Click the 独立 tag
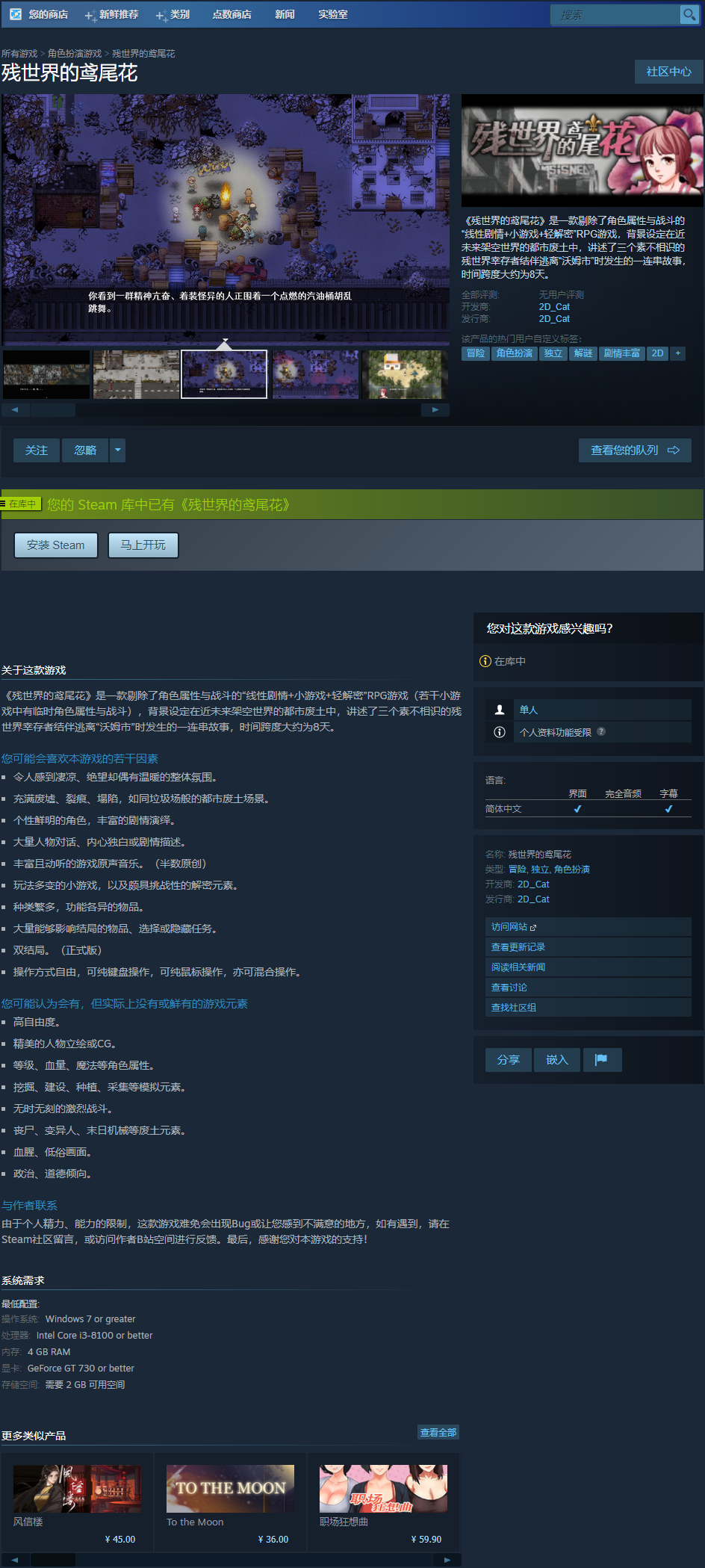 553,353
